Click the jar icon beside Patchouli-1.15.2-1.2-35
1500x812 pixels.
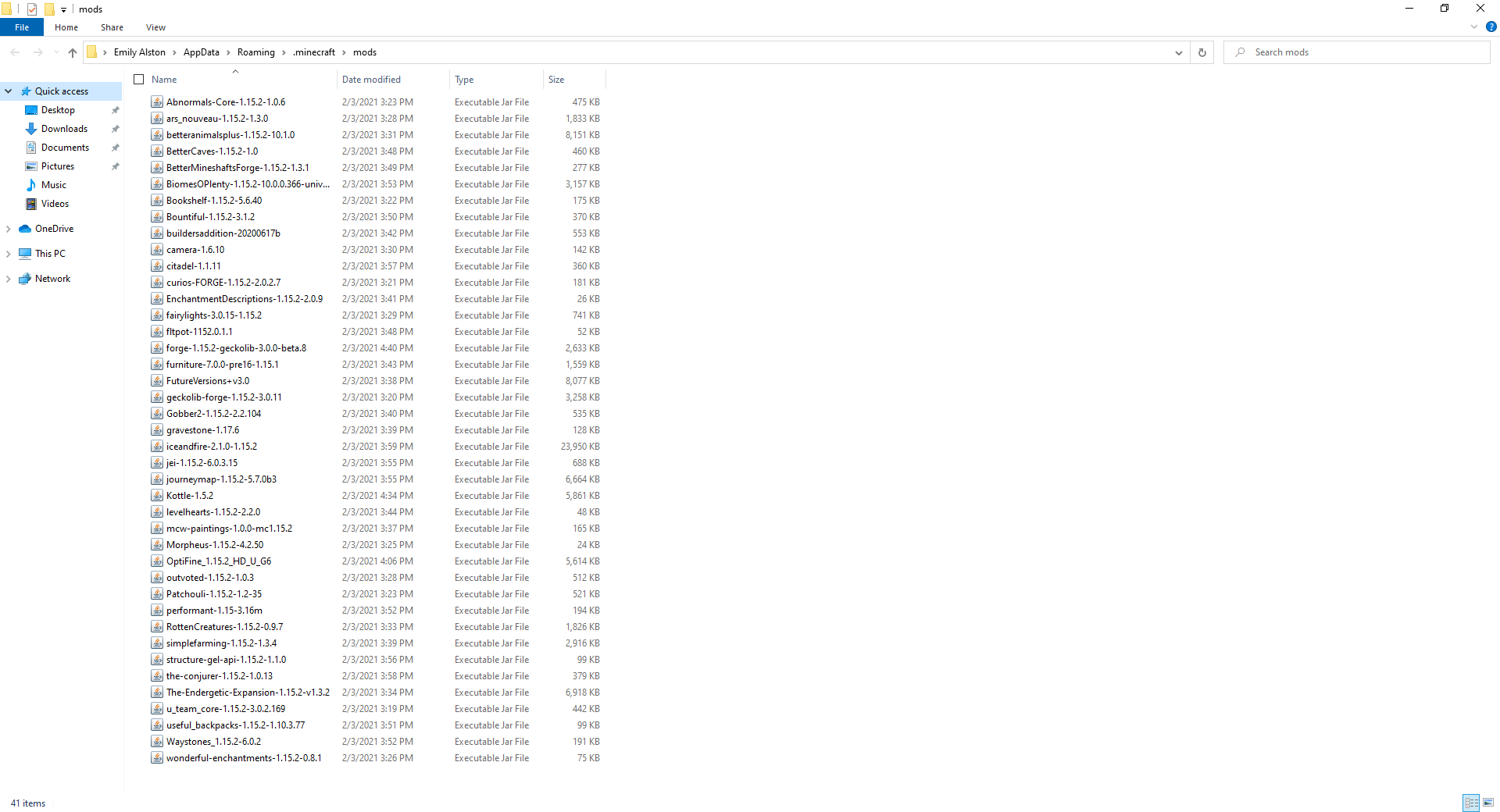click(x=157, y=594)
